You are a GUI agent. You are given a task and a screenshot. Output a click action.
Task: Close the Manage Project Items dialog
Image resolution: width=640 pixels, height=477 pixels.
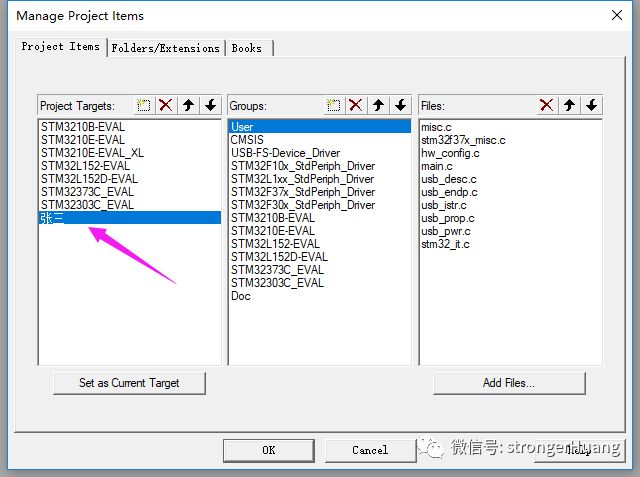click(617, 16)
